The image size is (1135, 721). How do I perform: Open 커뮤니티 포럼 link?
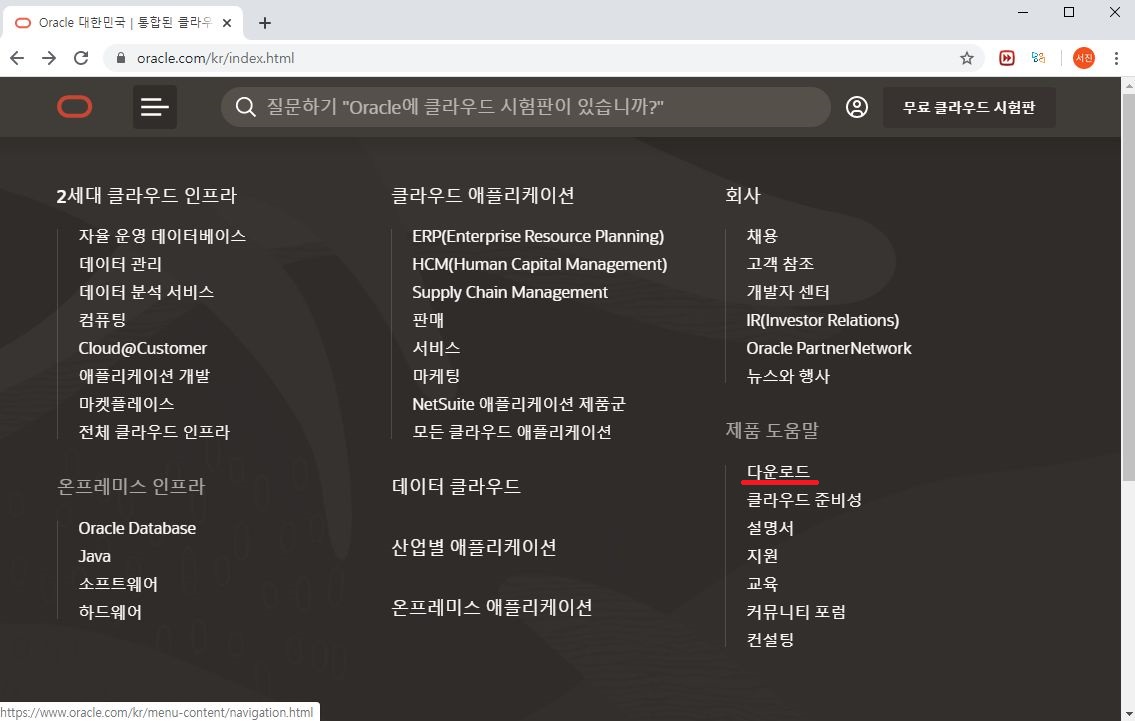(796, 612)
